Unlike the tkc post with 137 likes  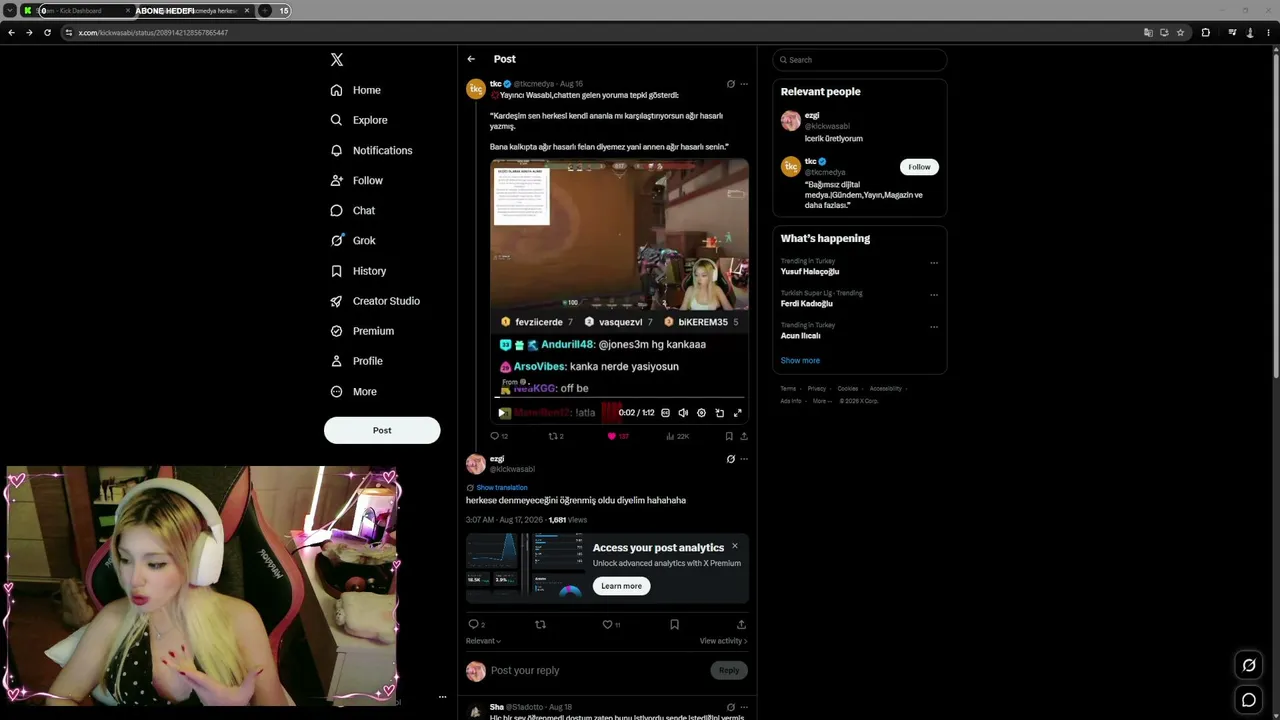[x=618, y=436]
